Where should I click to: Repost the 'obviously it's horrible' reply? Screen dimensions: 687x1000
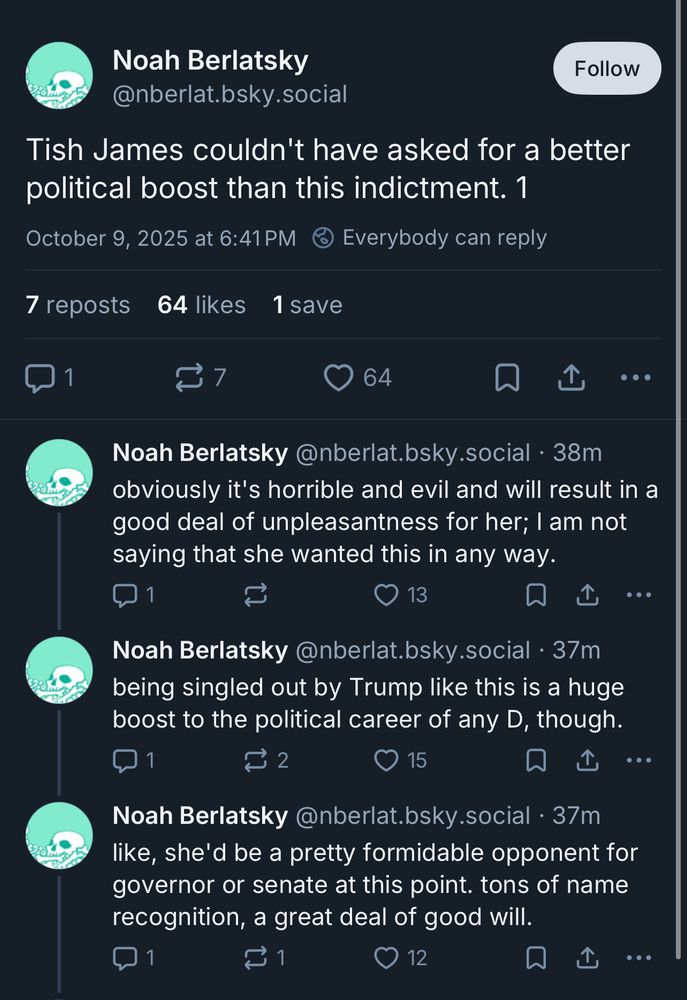256,595
